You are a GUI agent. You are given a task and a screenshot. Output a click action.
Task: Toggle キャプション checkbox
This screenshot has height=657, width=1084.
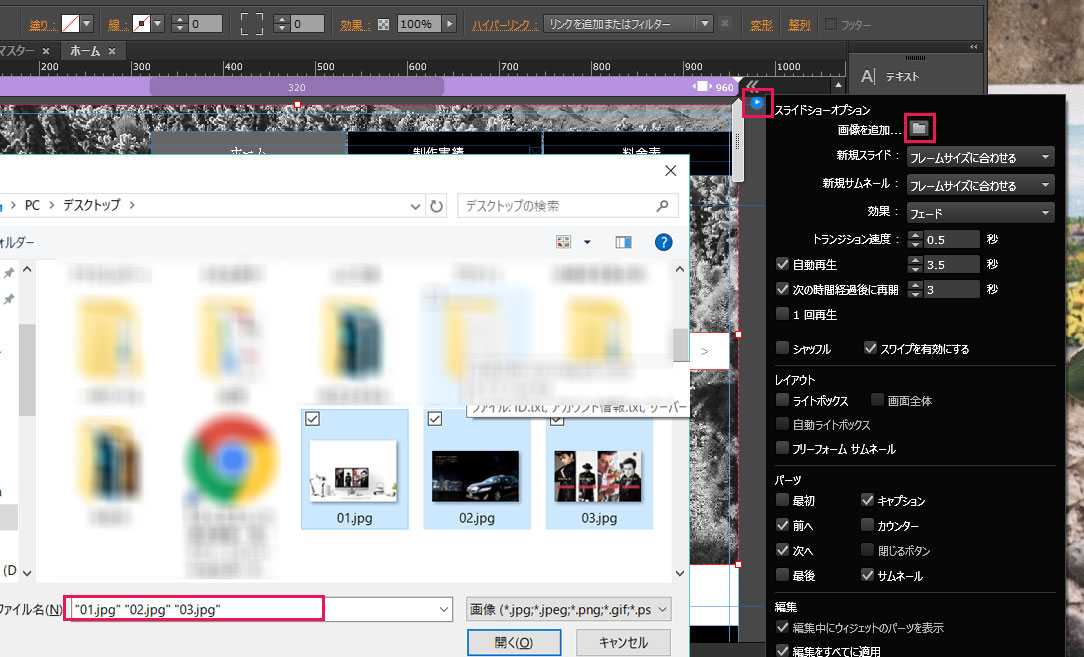click(868, 500)
